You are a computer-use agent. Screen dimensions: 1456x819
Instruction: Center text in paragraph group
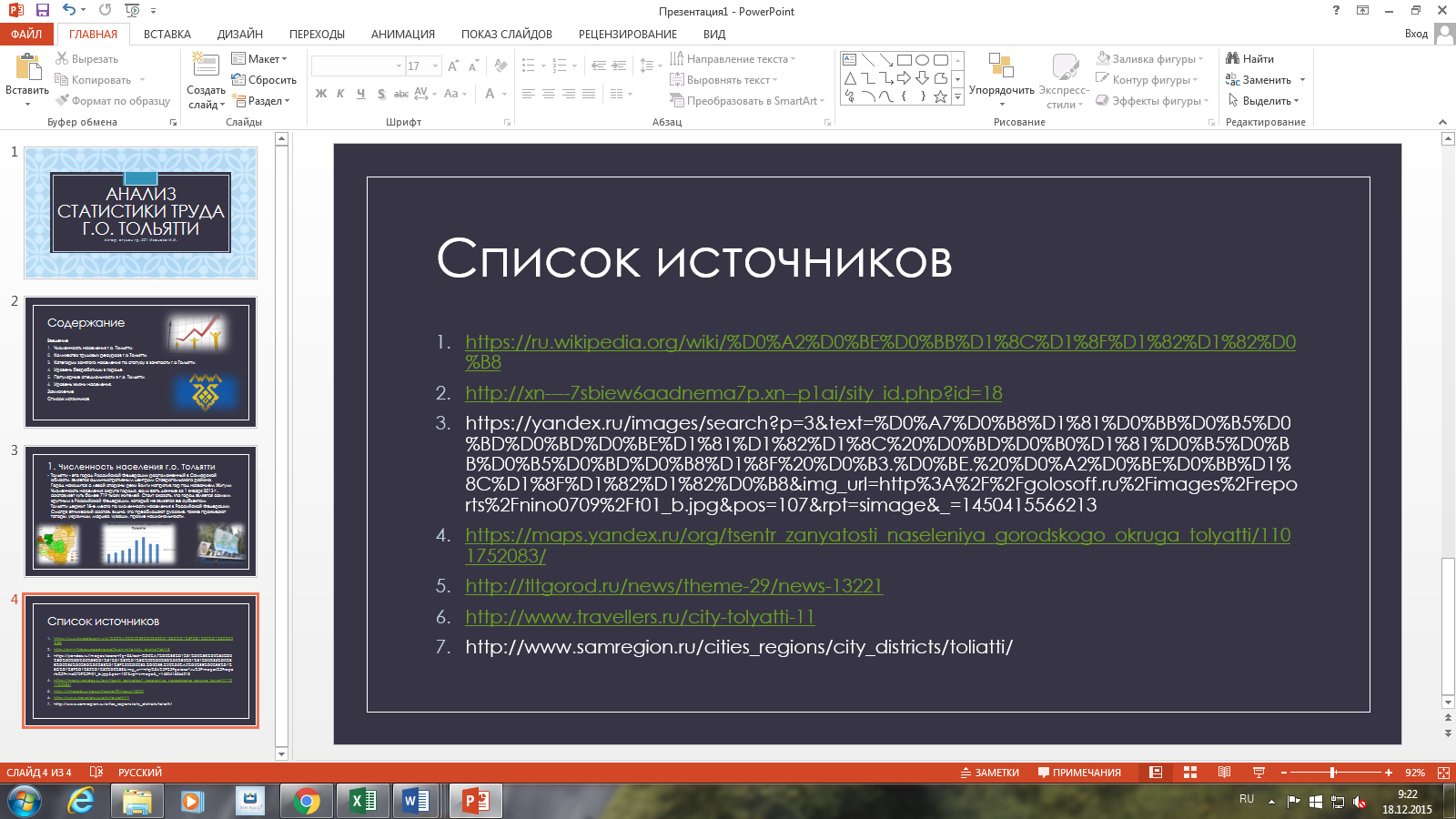click(x=549, y=94)
